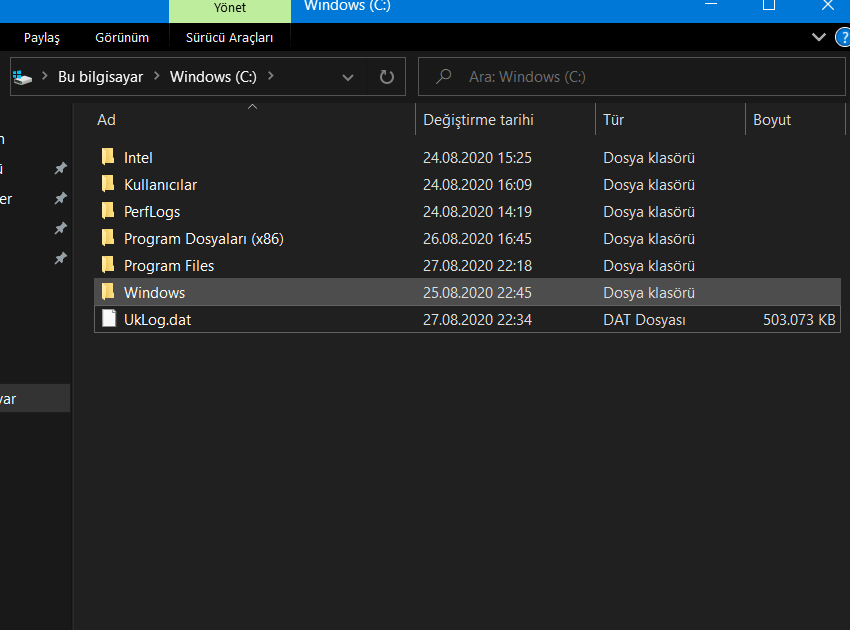Maximize the File Explorer window
The height and width of the screenshot is (630, 850).
(x=769, y=5)
